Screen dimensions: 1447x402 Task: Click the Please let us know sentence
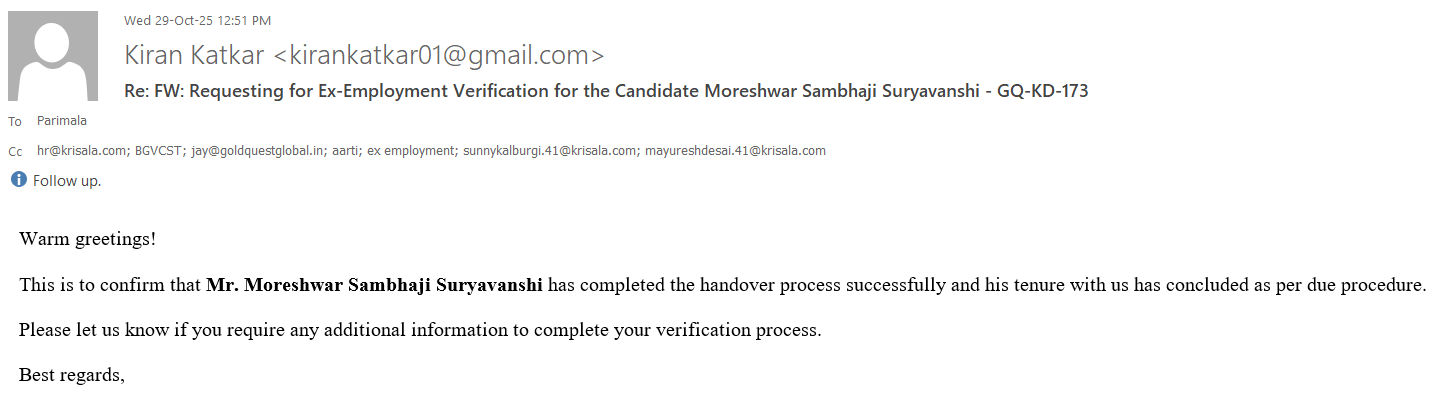click(420, 330)
